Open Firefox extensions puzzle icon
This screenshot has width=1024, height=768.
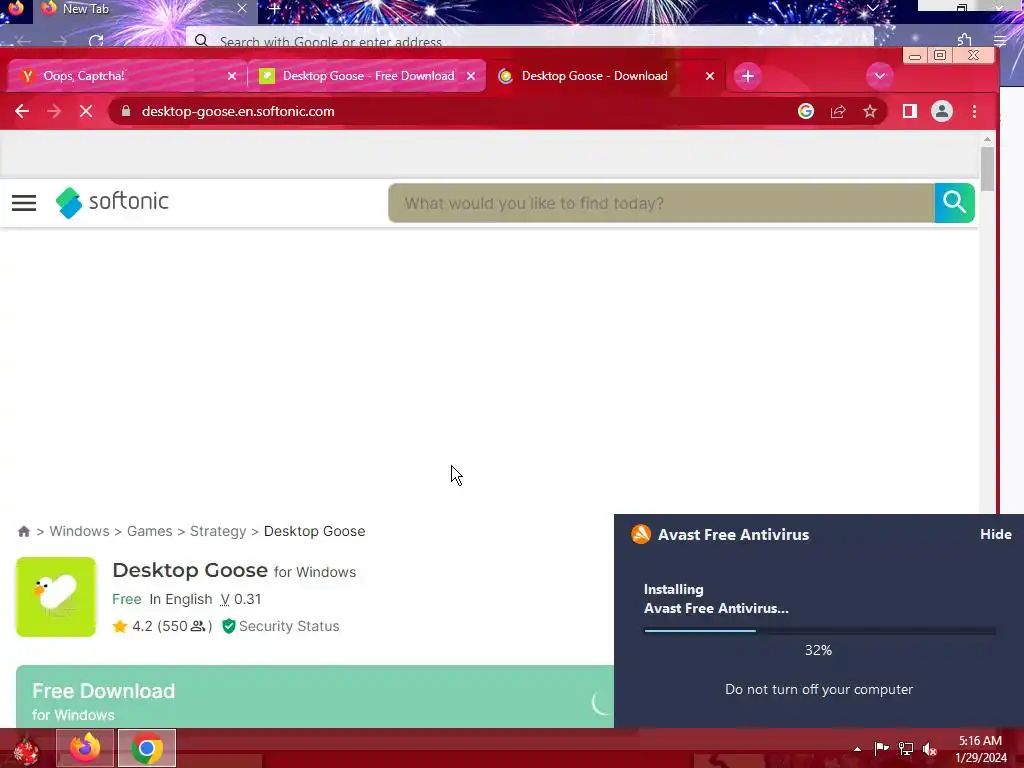[965, 40]
